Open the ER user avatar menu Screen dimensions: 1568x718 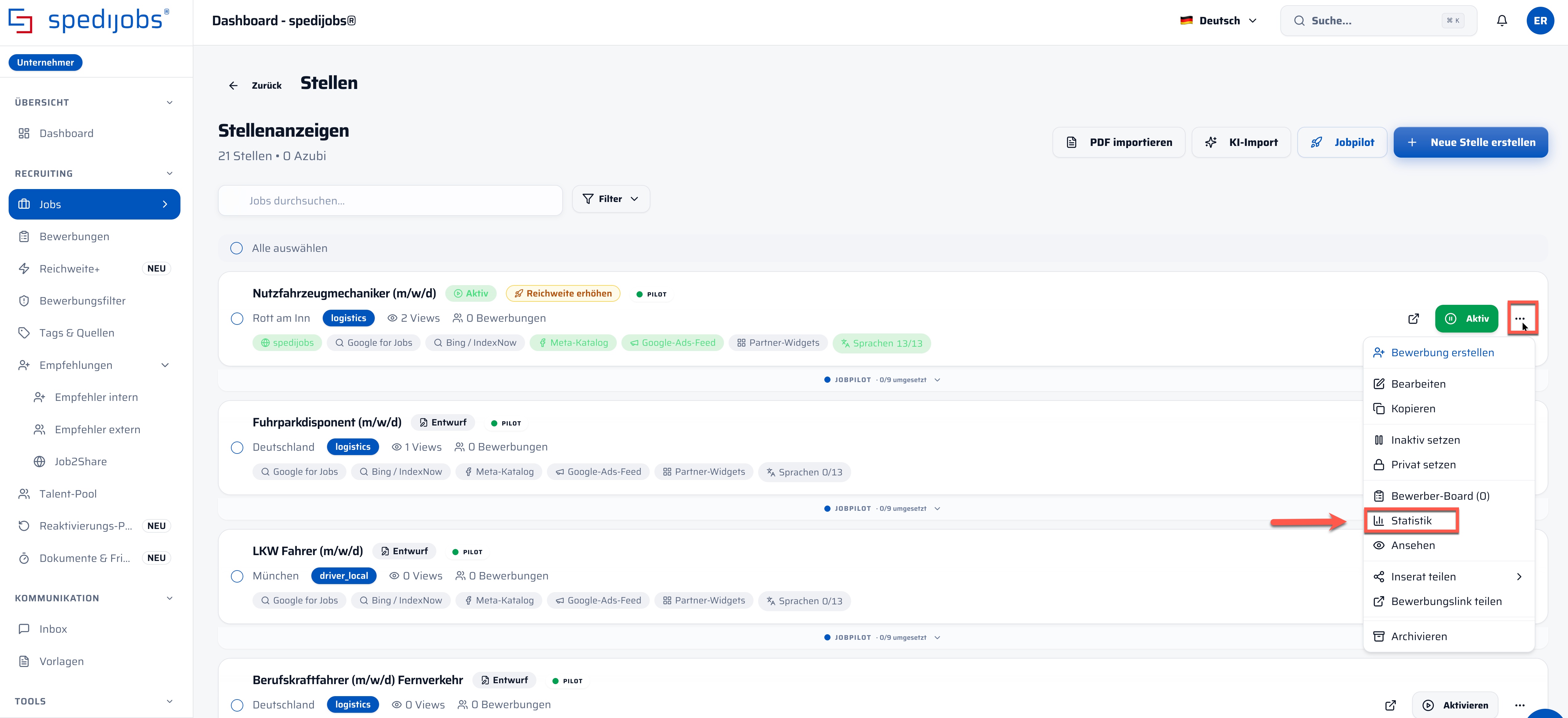coord(1540,21)
